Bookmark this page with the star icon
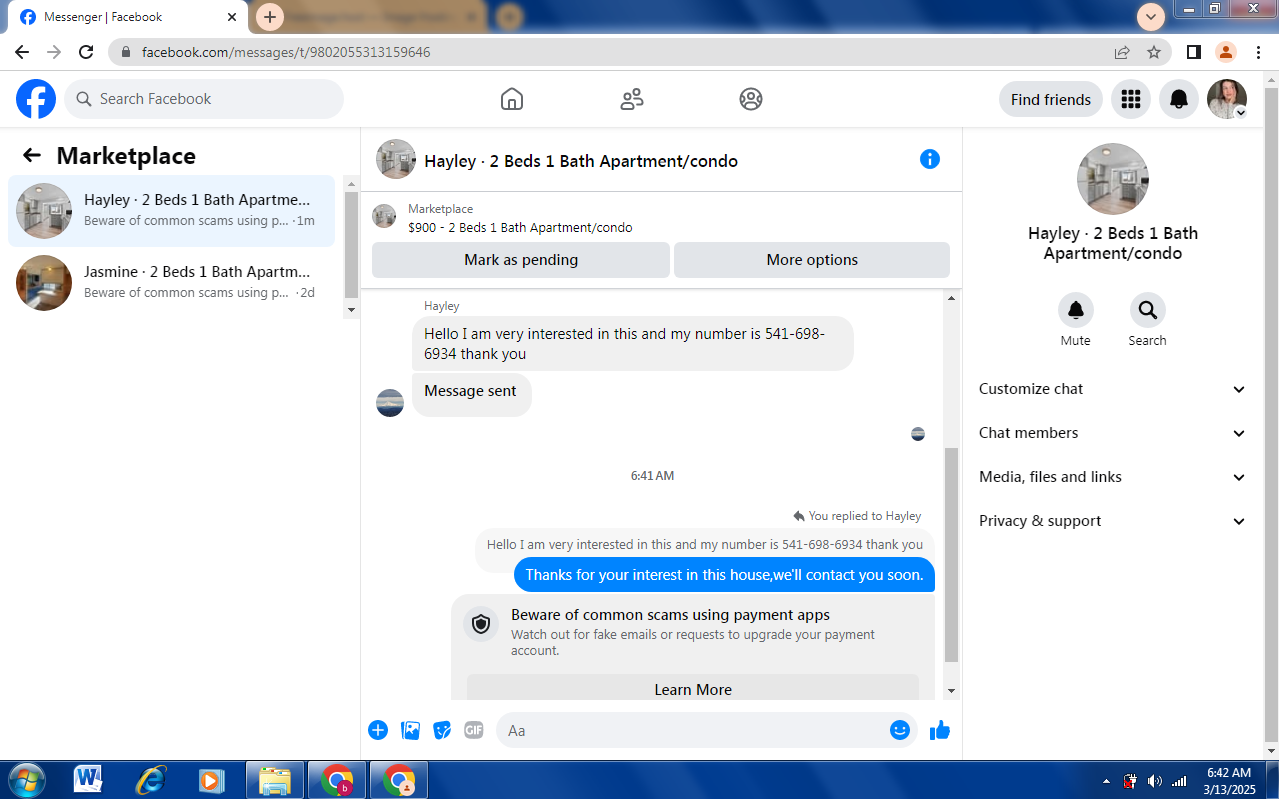 tap(1154, 52)
